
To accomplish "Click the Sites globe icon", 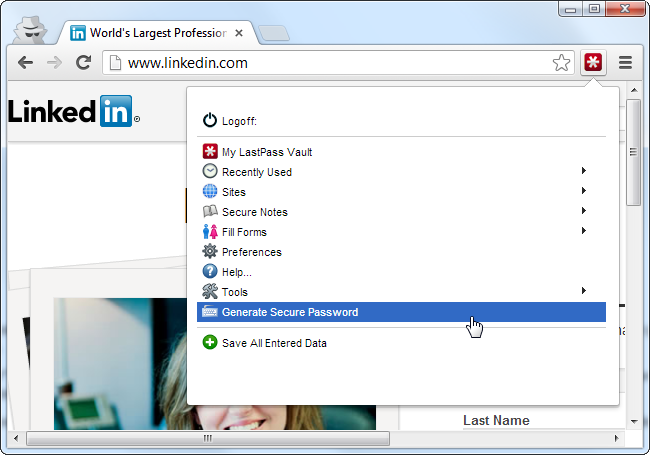I will (210, 191).
